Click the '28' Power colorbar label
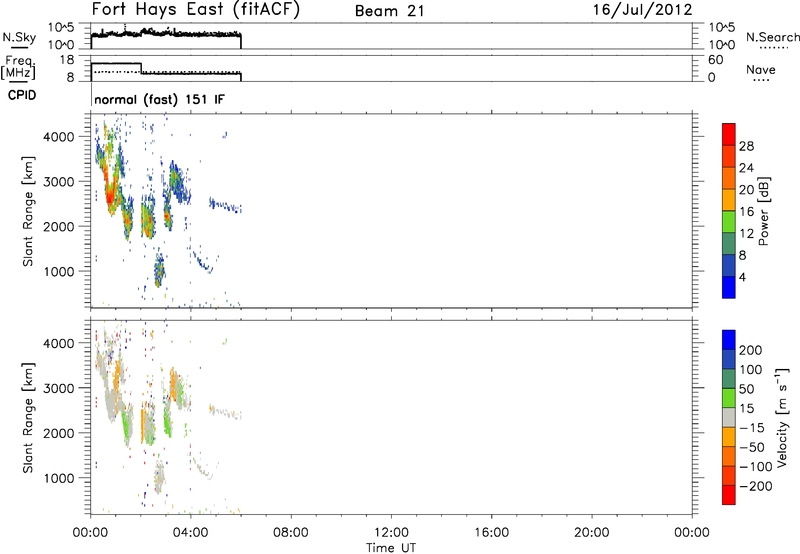The width and height of the screenshot is (800, 554). click(x=746, y=146)
